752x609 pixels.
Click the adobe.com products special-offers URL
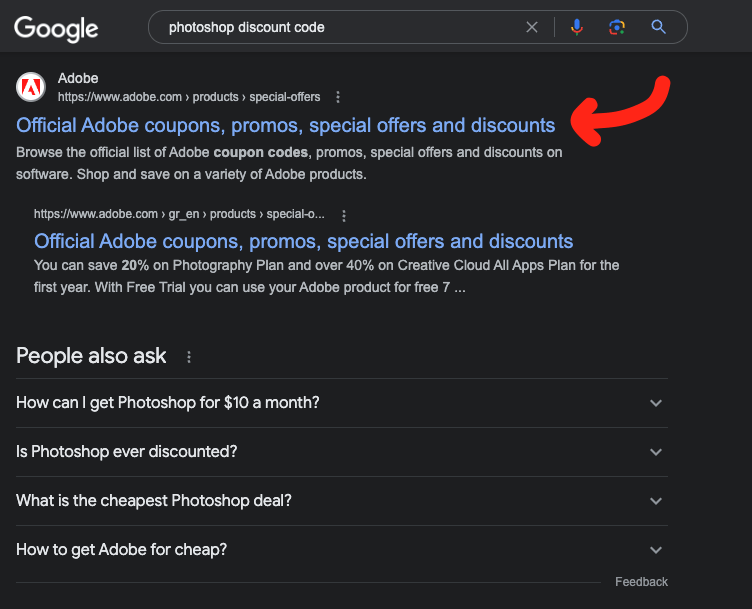189,97
